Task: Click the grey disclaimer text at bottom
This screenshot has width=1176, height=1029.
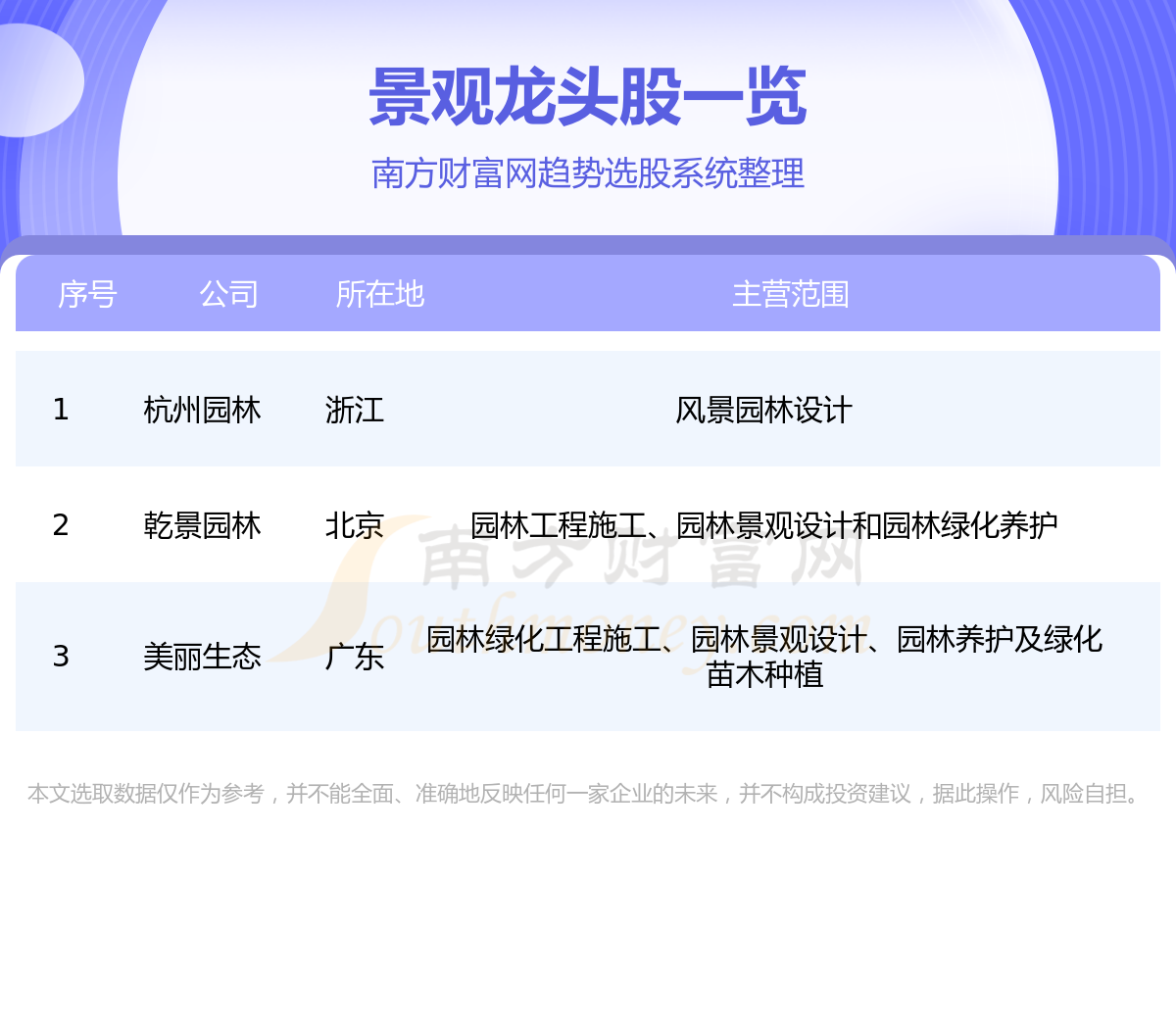Action: [x=586, y=794]
